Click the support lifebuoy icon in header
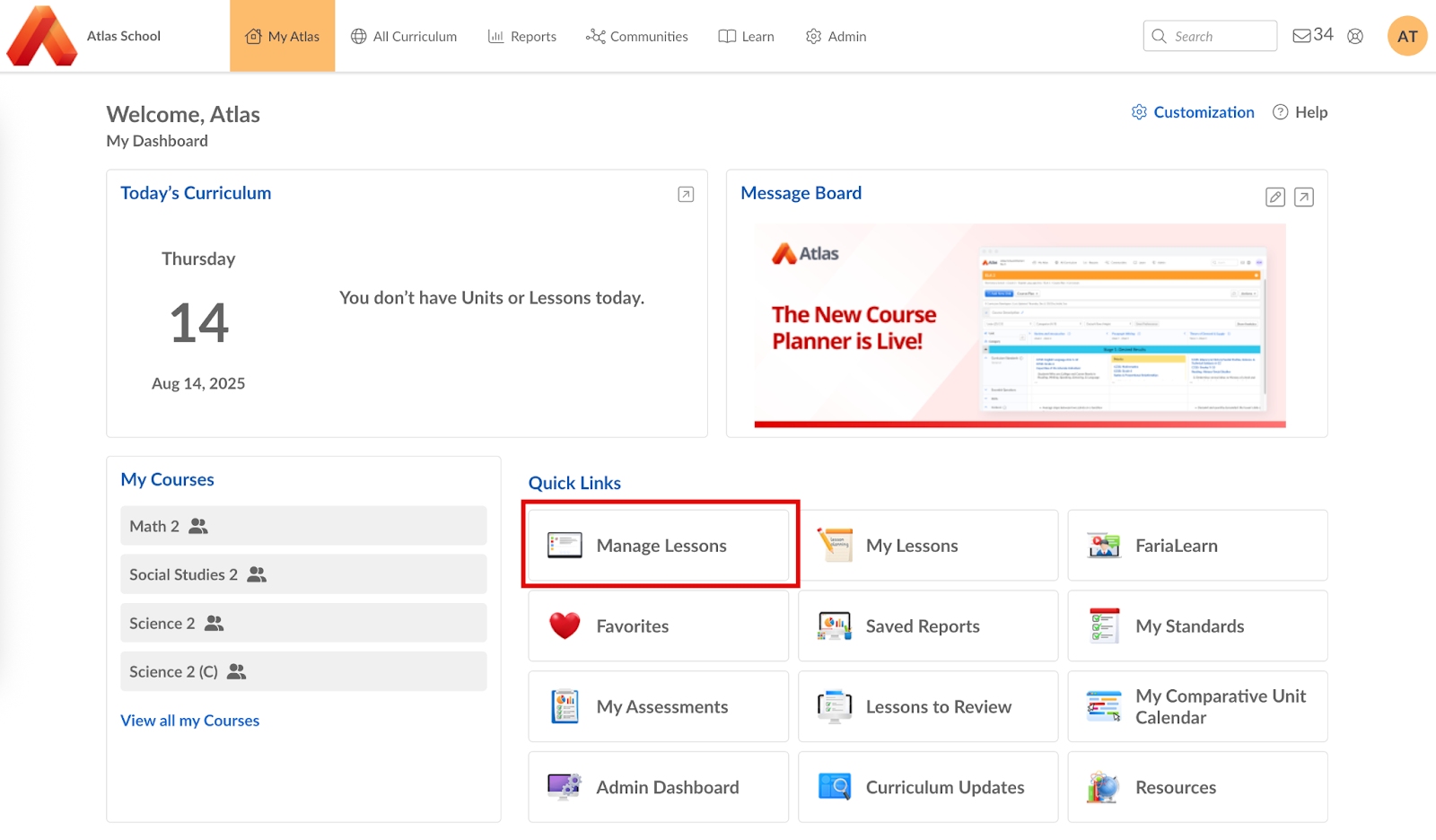This screenshot has height=840, width=1436. pos(1355,36)
